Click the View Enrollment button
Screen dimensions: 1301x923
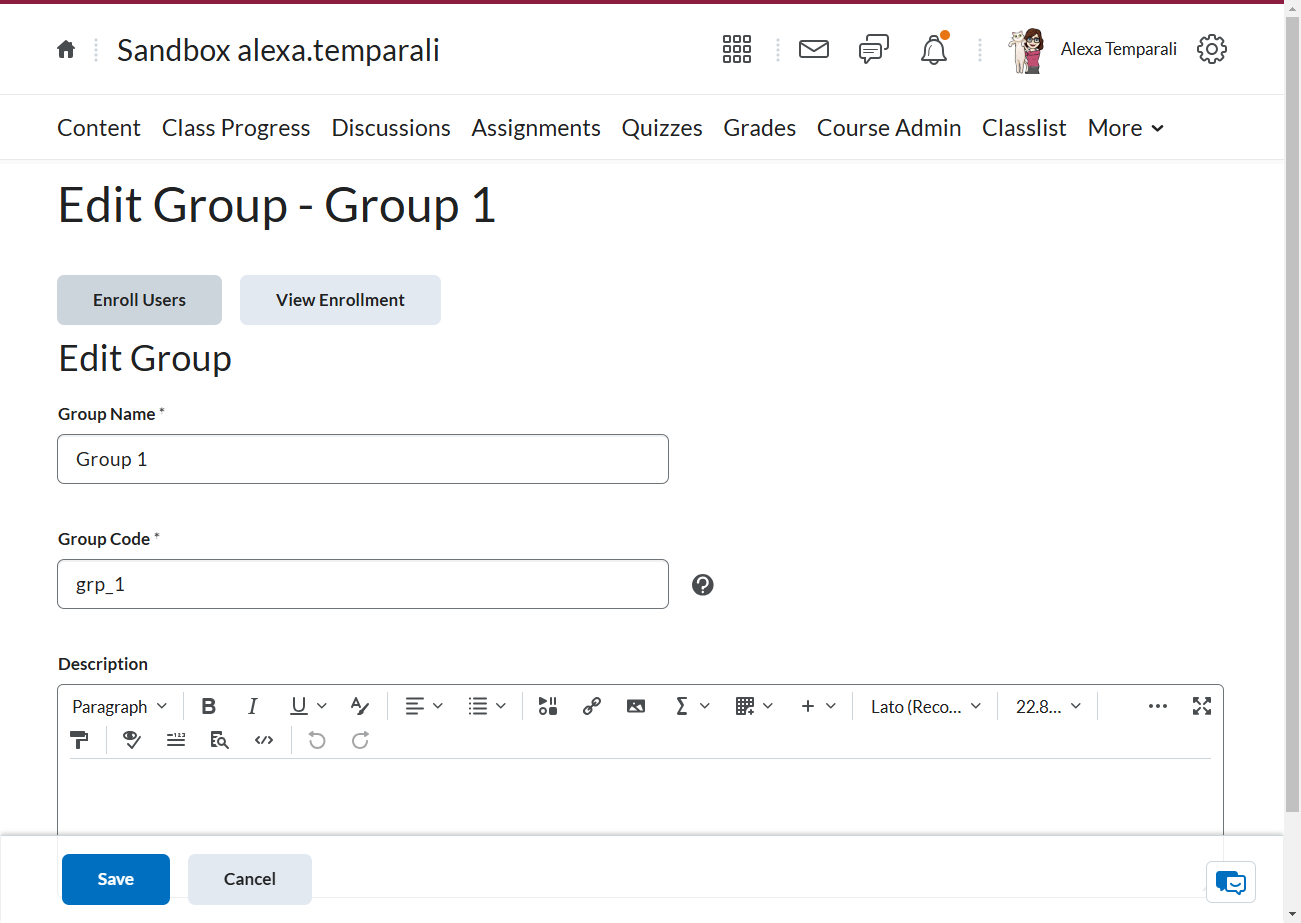[x=340, y=300]
